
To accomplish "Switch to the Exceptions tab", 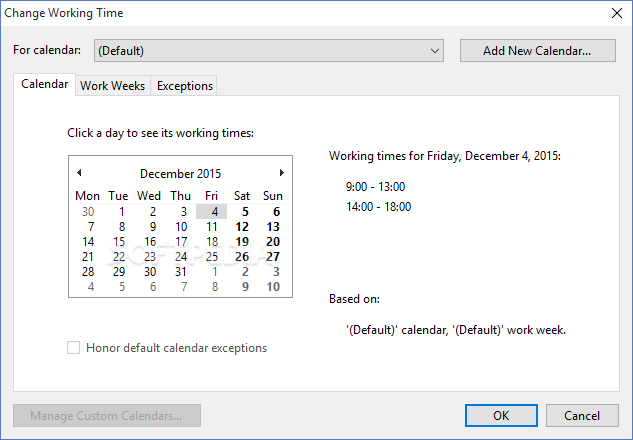I will click(x=185, y=86).
